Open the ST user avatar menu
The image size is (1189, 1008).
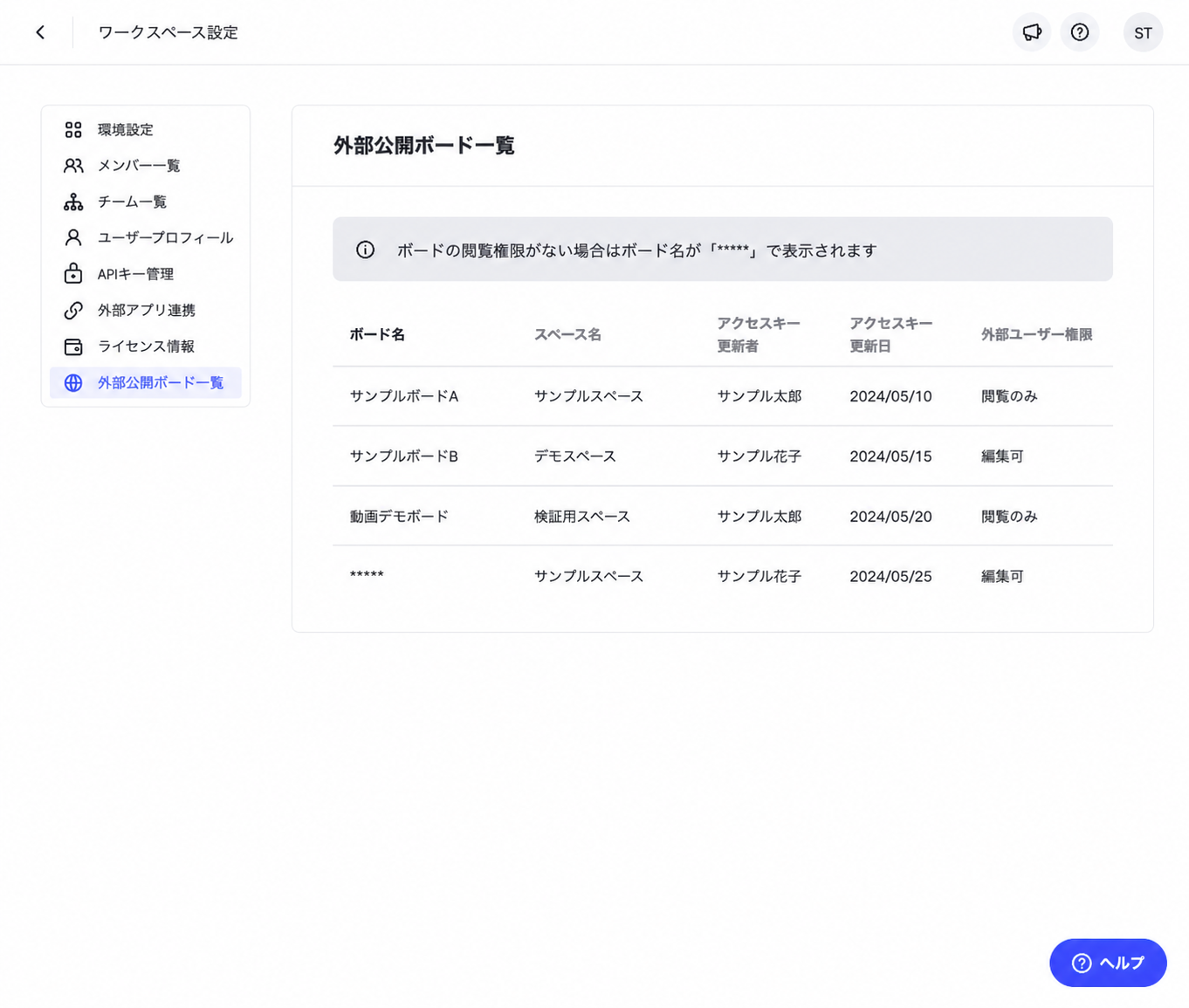(1143, 32)
